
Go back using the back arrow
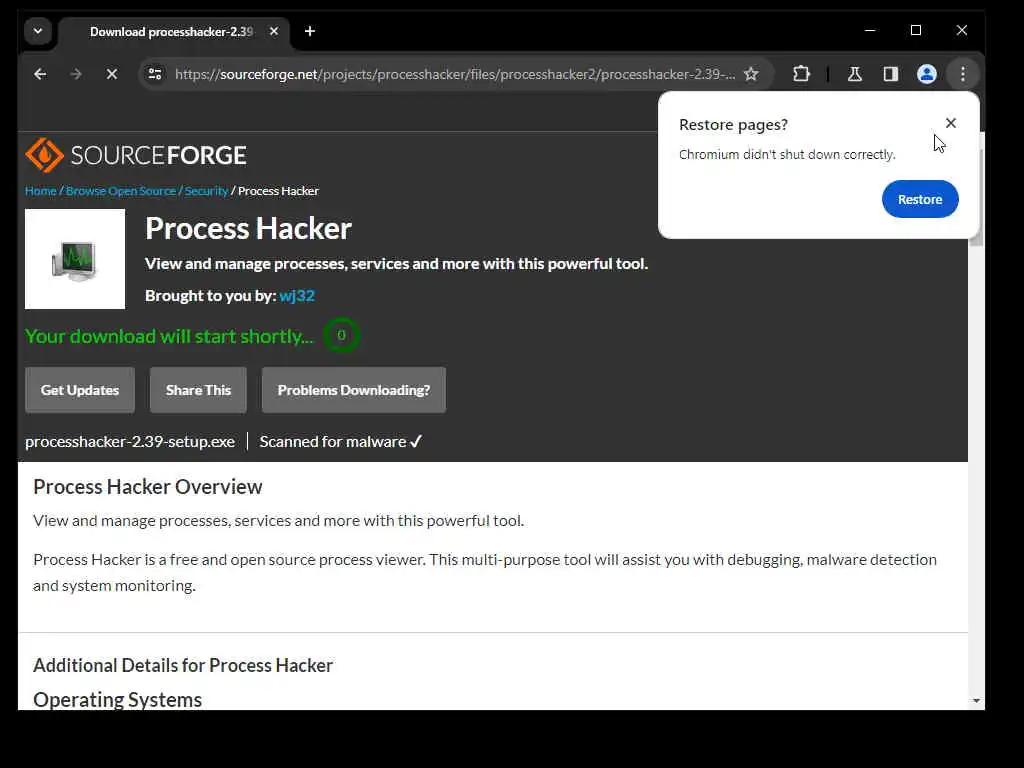click(x=40, y=74)
